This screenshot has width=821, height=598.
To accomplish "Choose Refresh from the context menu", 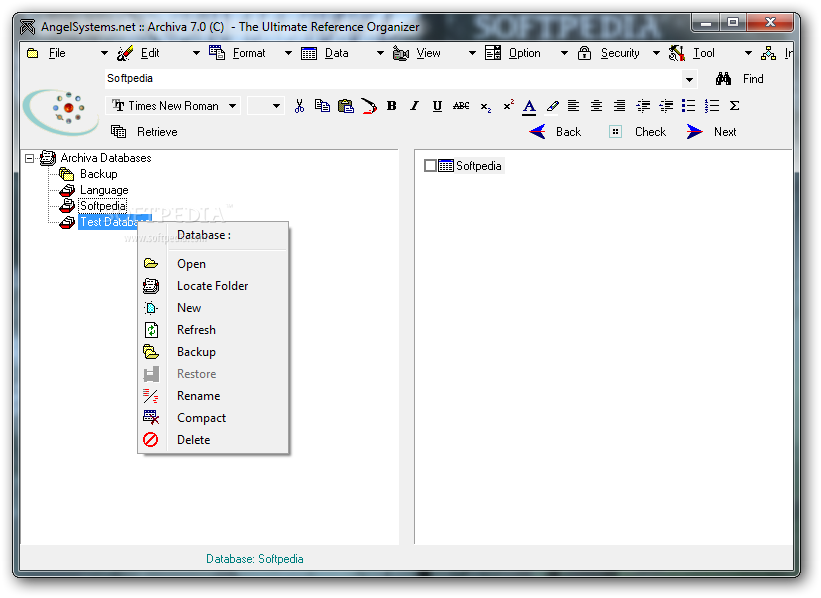I will [214, 330].
